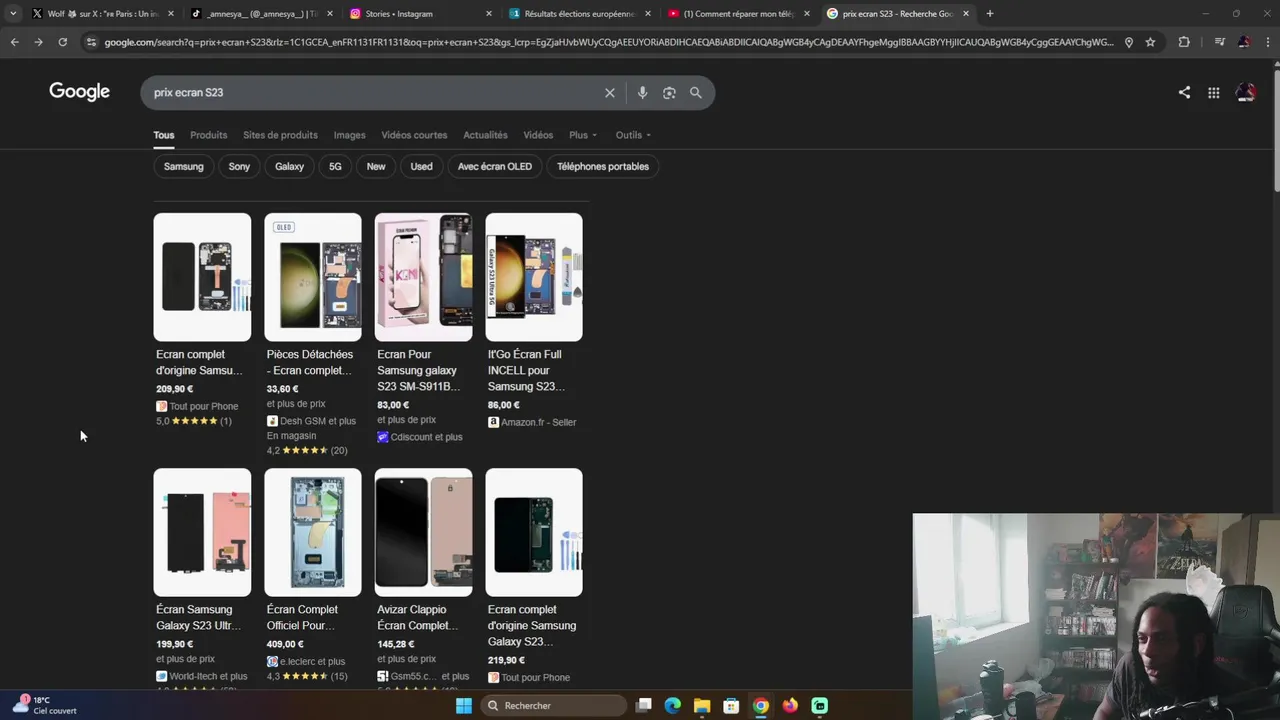Apply the Used filter chip

coord(421,167)
